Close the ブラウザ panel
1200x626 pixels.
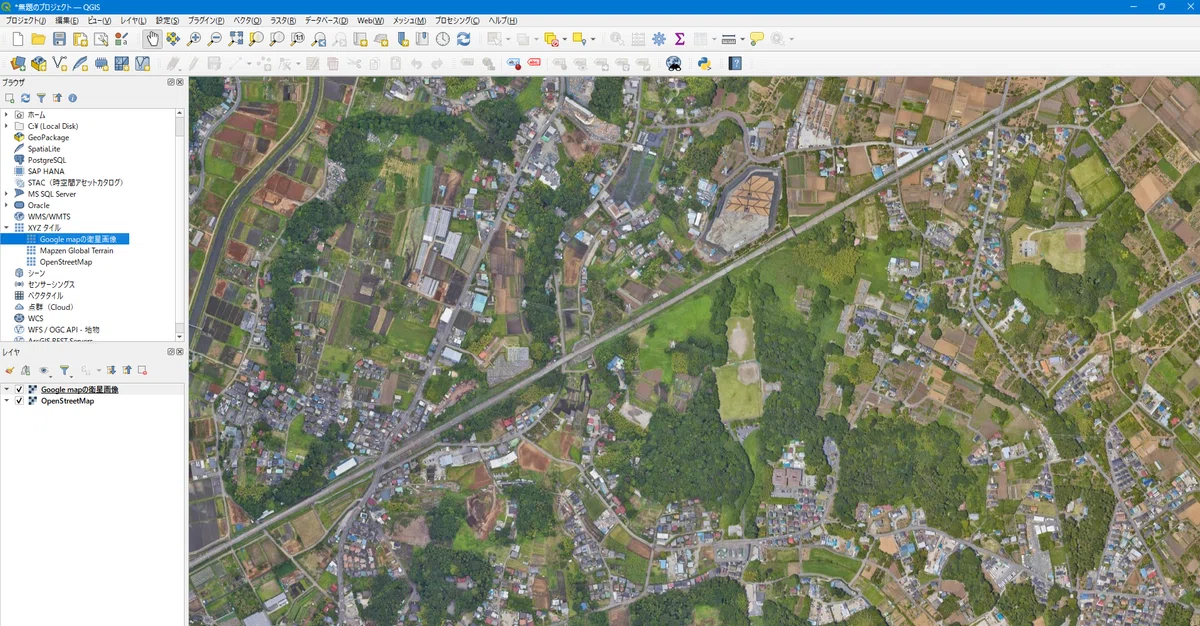[180, 82]
